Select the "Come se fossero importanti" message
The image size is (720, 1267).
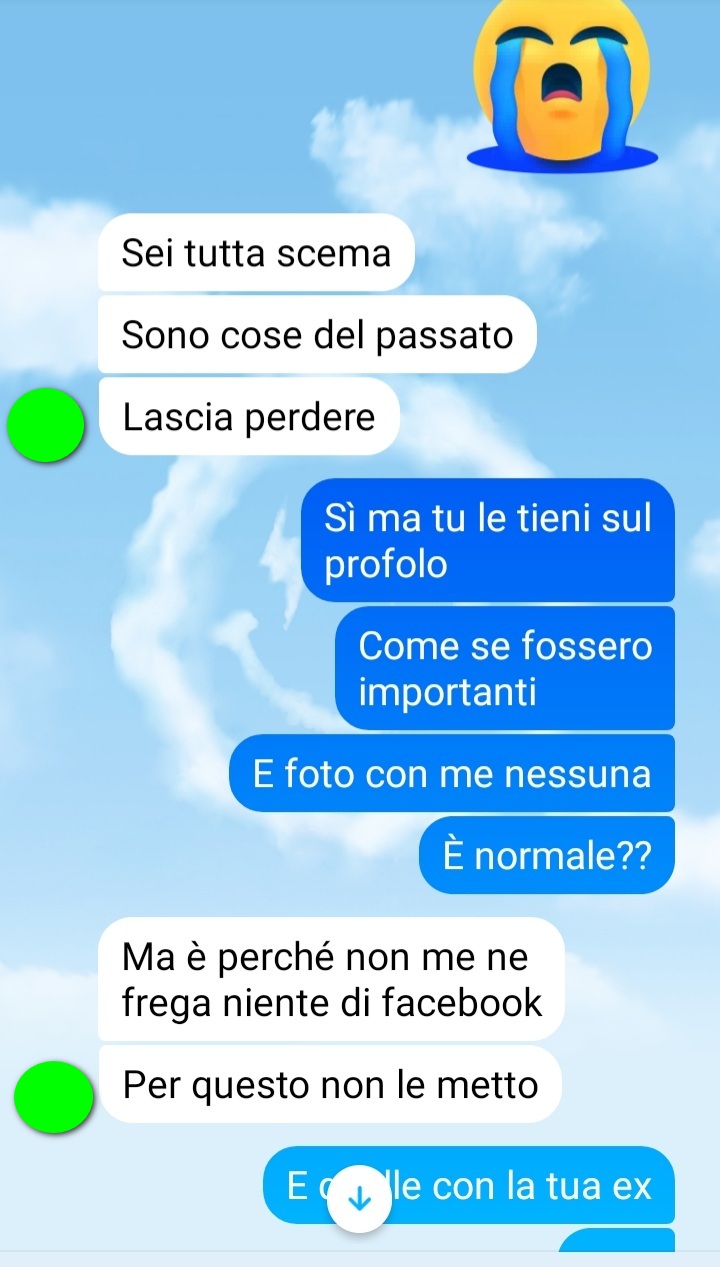(505, 668)
